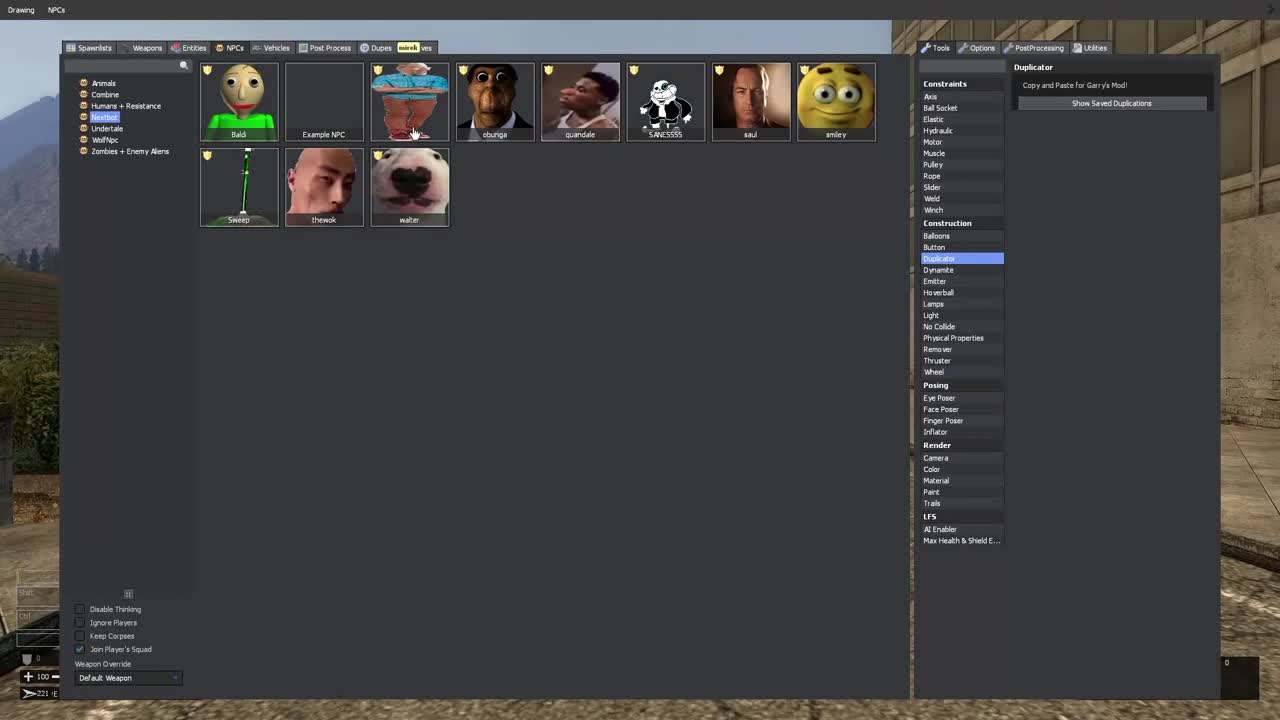Viewport: 1280px width, 720px height.
Task: Select the Camera tool
Action: pyautogui.click(x=961, y=458)
